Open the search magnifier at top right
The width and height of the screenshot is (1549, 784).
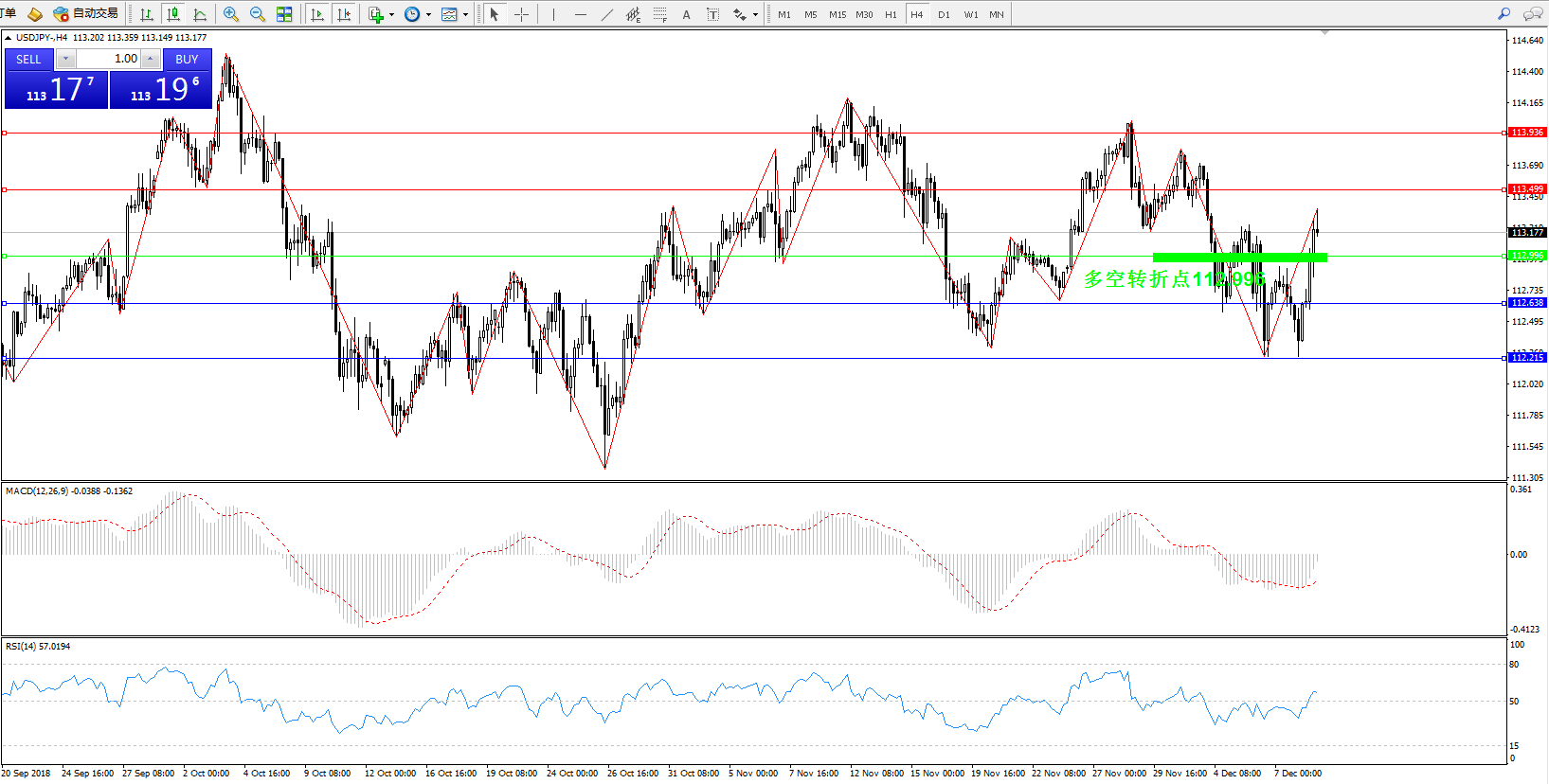[x=1504, y=14]
